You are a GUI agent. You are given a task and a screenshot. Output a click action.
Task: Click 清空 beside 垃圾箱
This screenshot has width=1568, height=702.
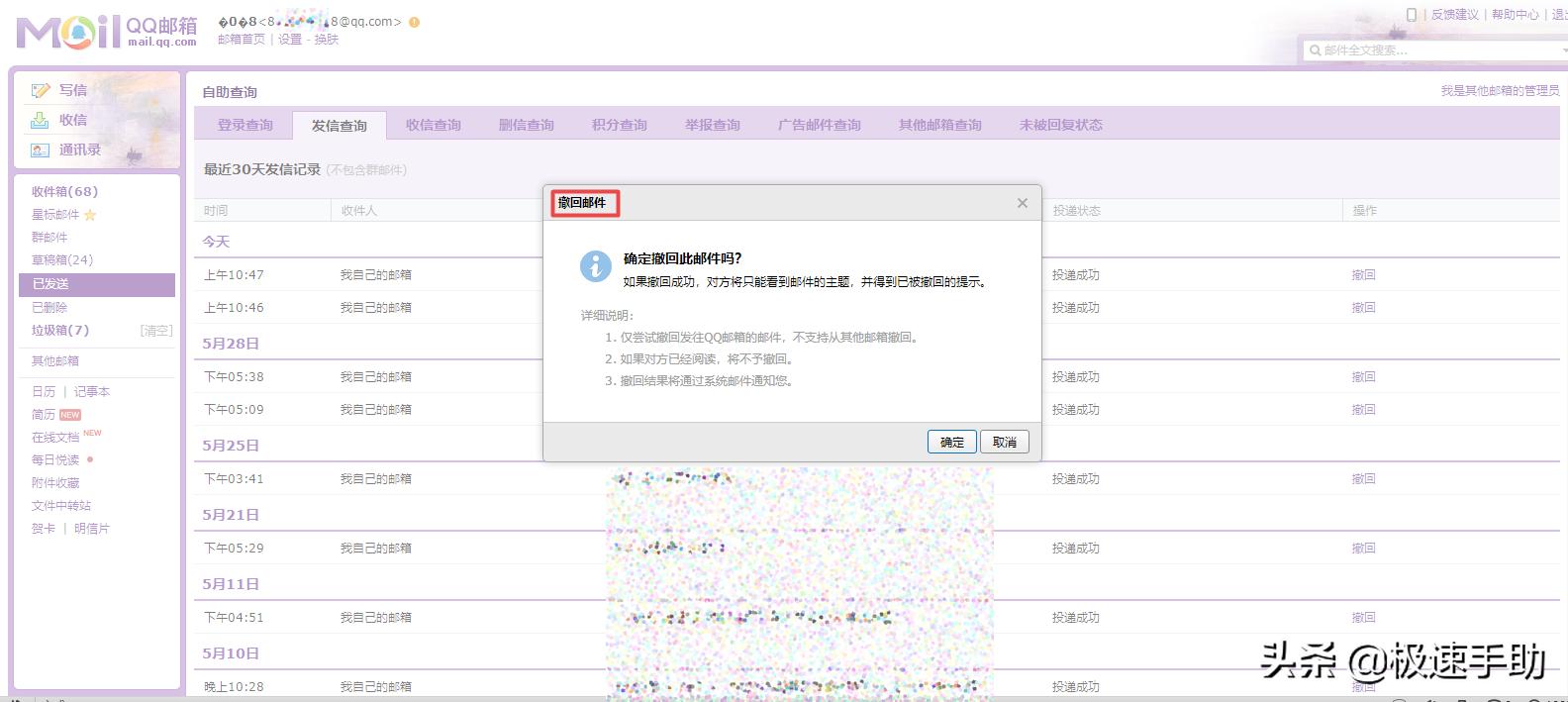click(x=156, y=331)
